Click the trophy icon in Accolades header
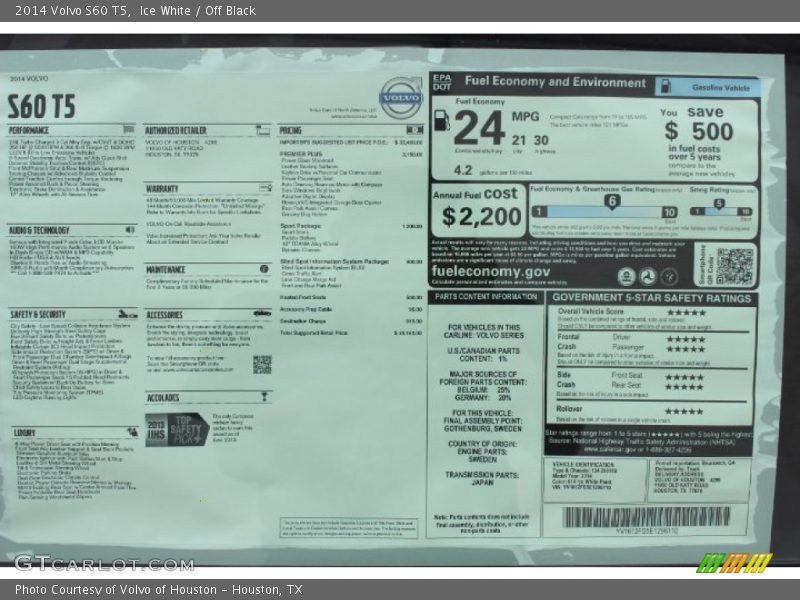Viewport: 800px width, 600px height. pyautogui.click(x=263, y=397)
